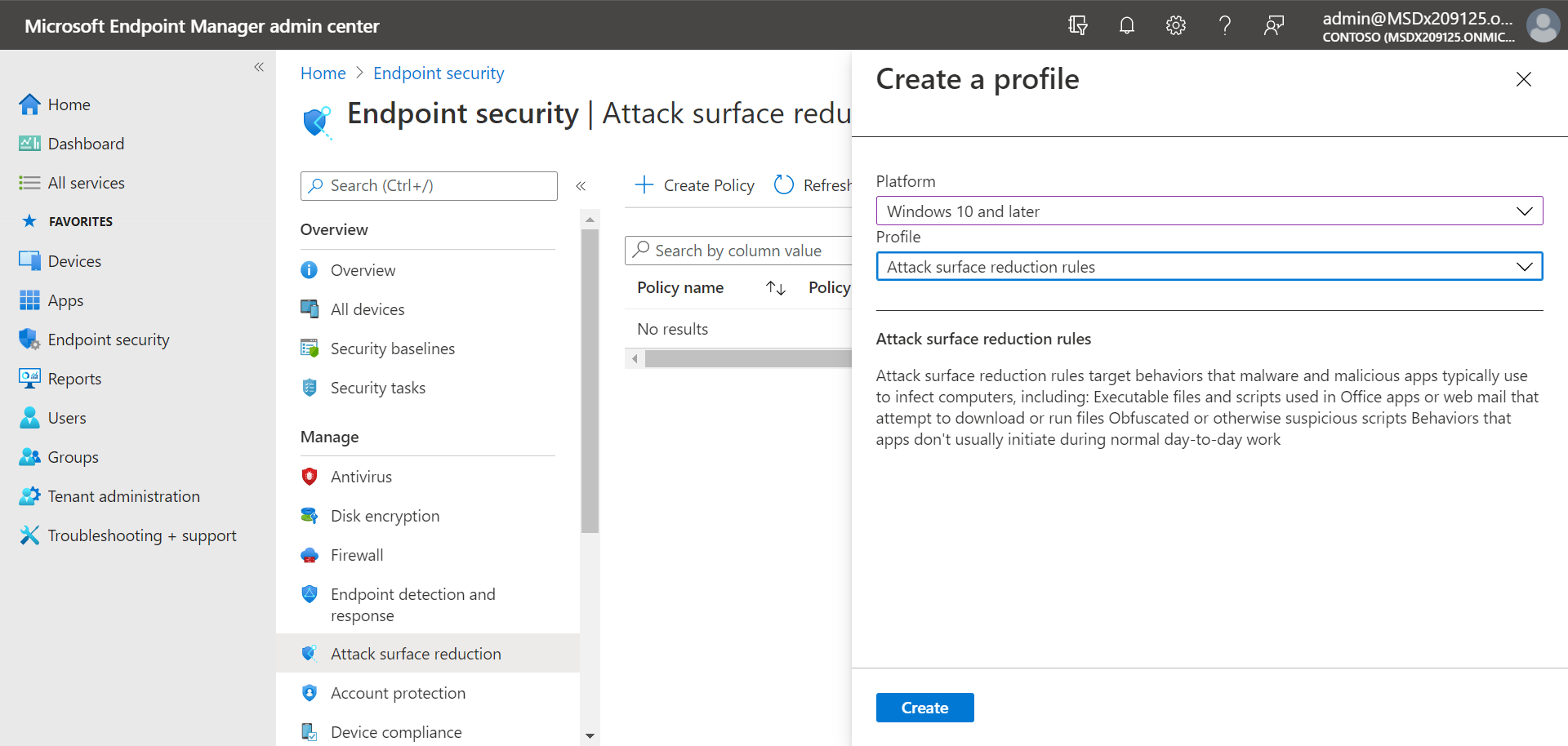Click the No results text

coord(673,329)
